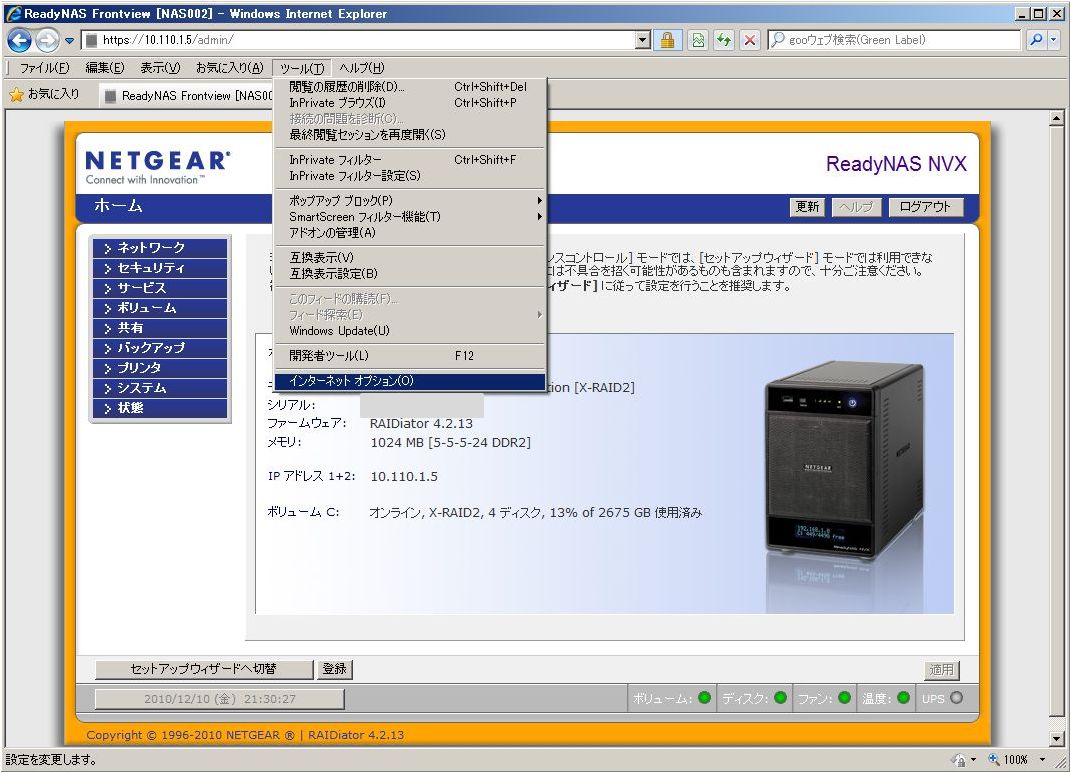
Task: Click the 登録 button
Action: point(335,669)
